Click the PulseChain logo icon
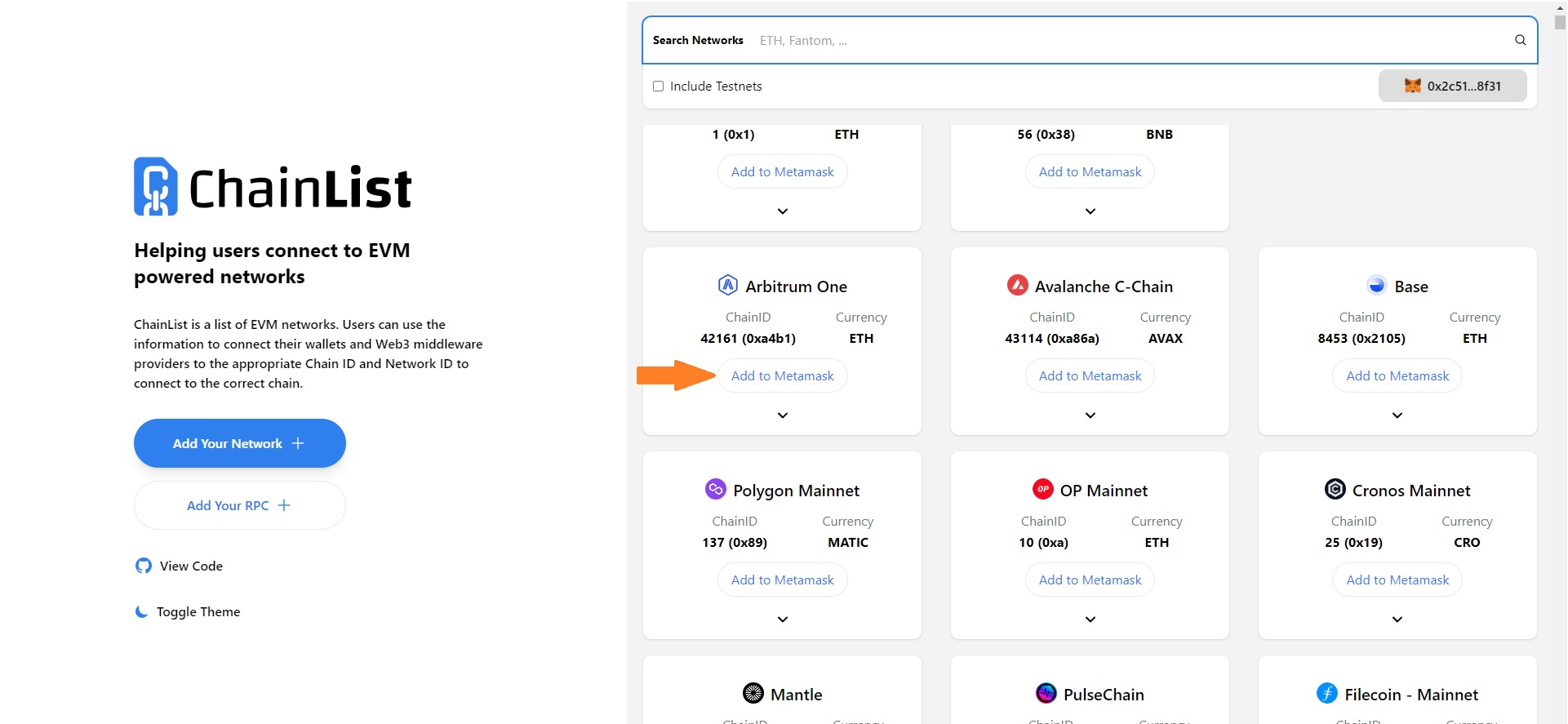Viewport: 1568px width, 724px height. pos(1046,693)
